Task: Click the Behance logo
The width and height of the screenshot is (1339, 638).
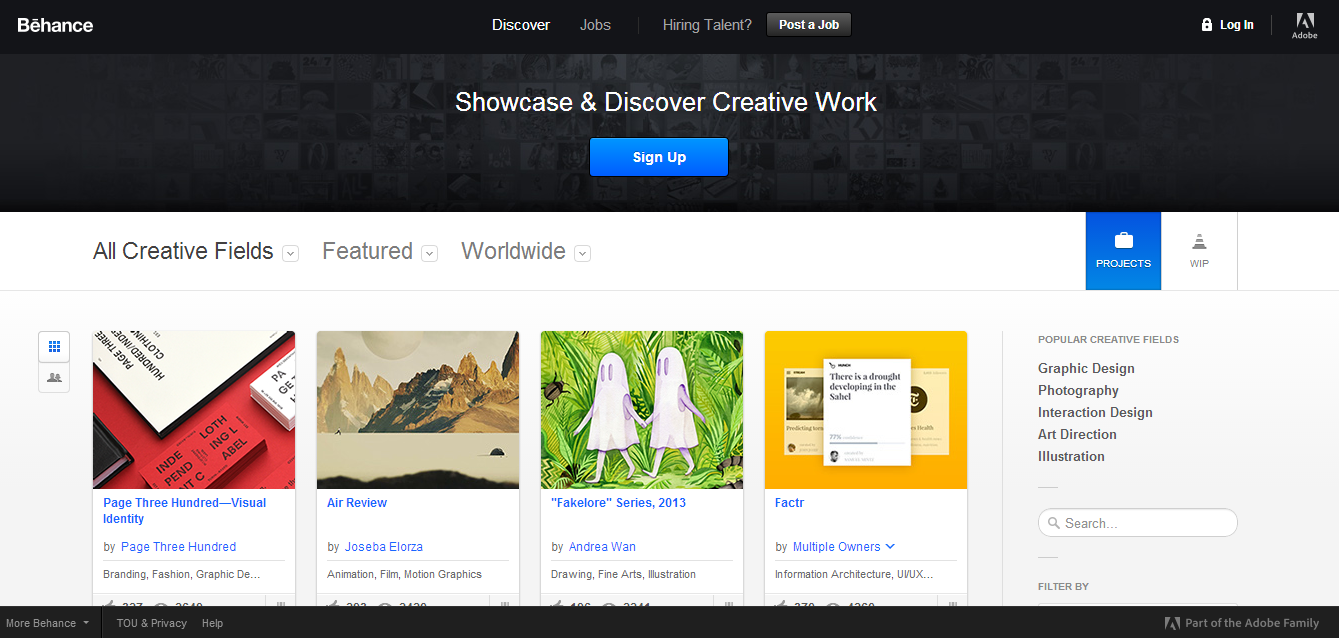Action: (55, 25)
